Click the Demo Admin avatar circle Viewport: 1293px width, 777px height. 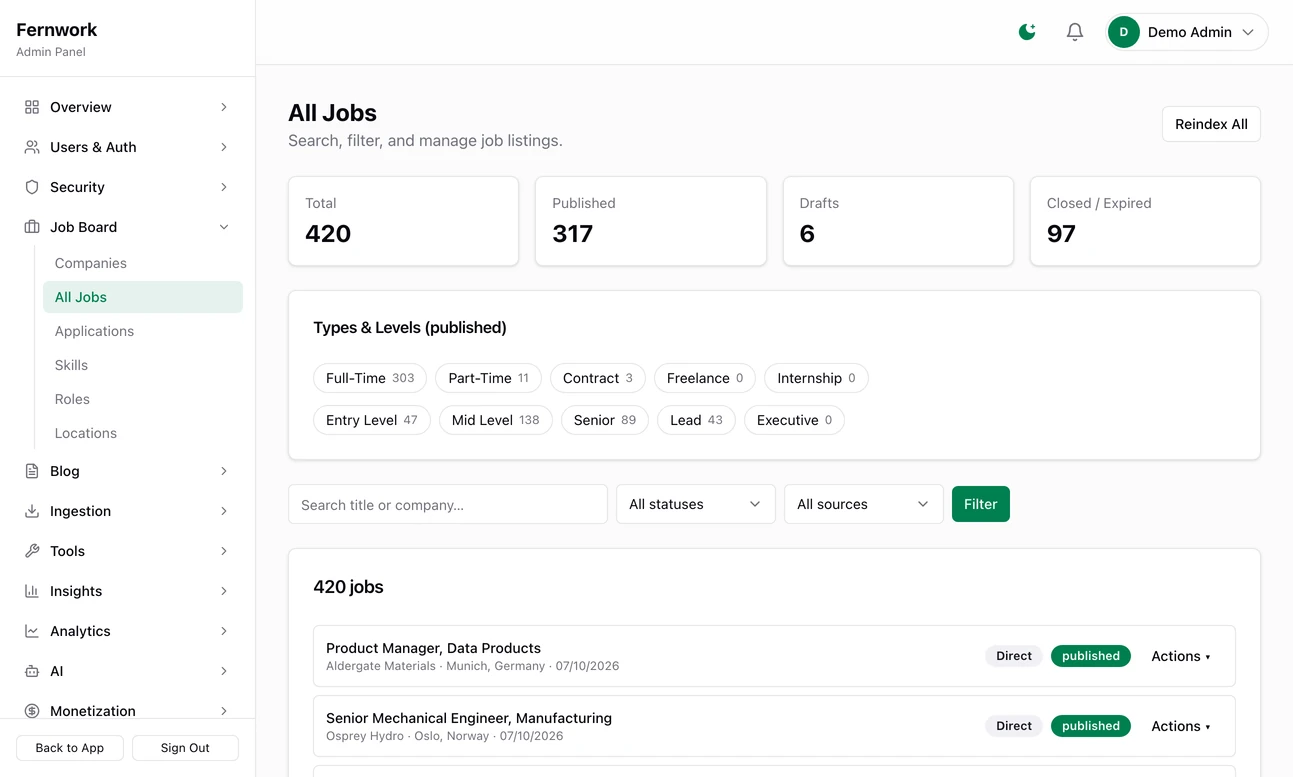pos(1124,32)
